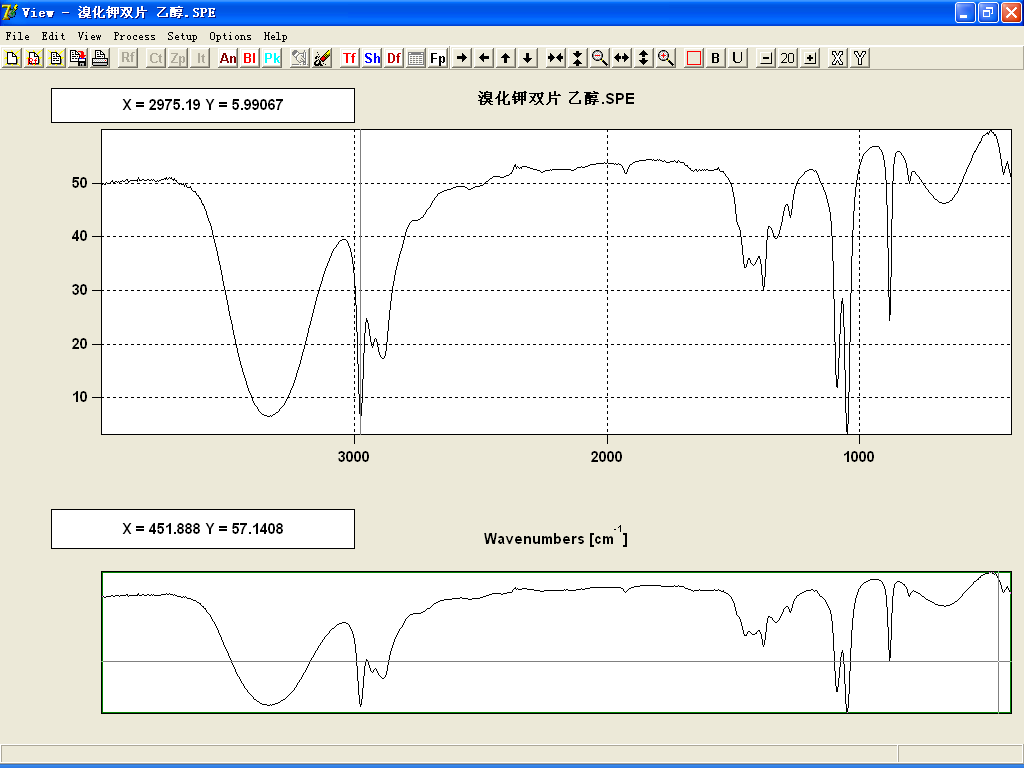The height and width of the screenshot is (768, 1024).
Task: Zoom out with the minus magnifier
Action: [x=600, y=58]
